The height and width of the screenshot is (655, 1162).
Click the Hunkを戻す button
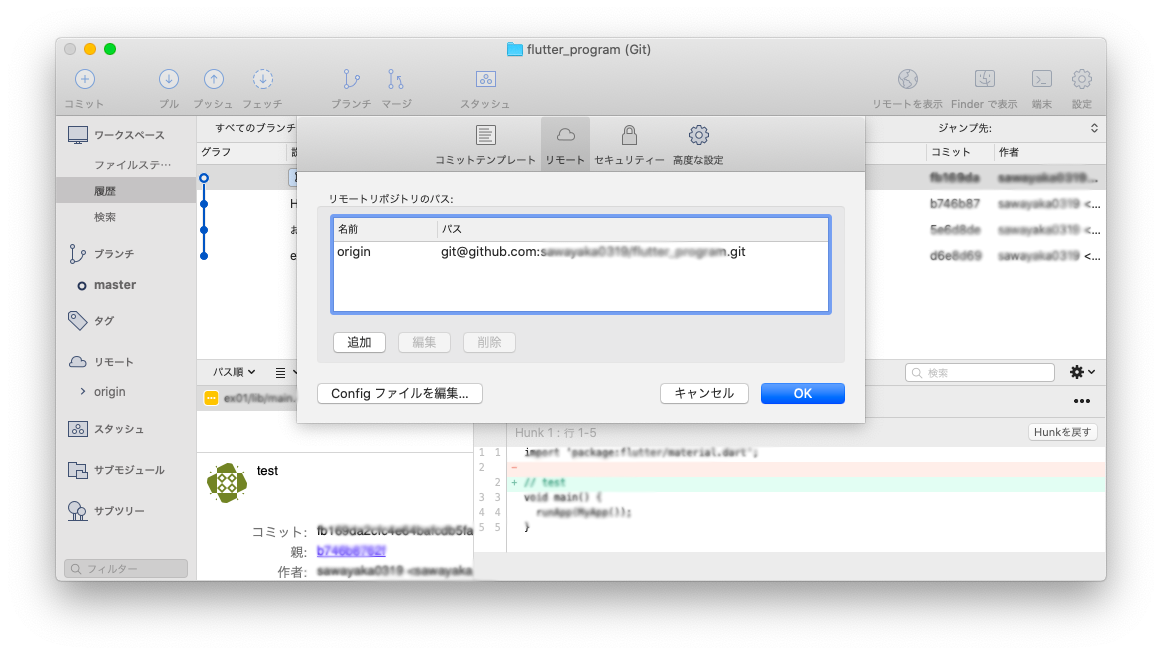click(1063, 432)
